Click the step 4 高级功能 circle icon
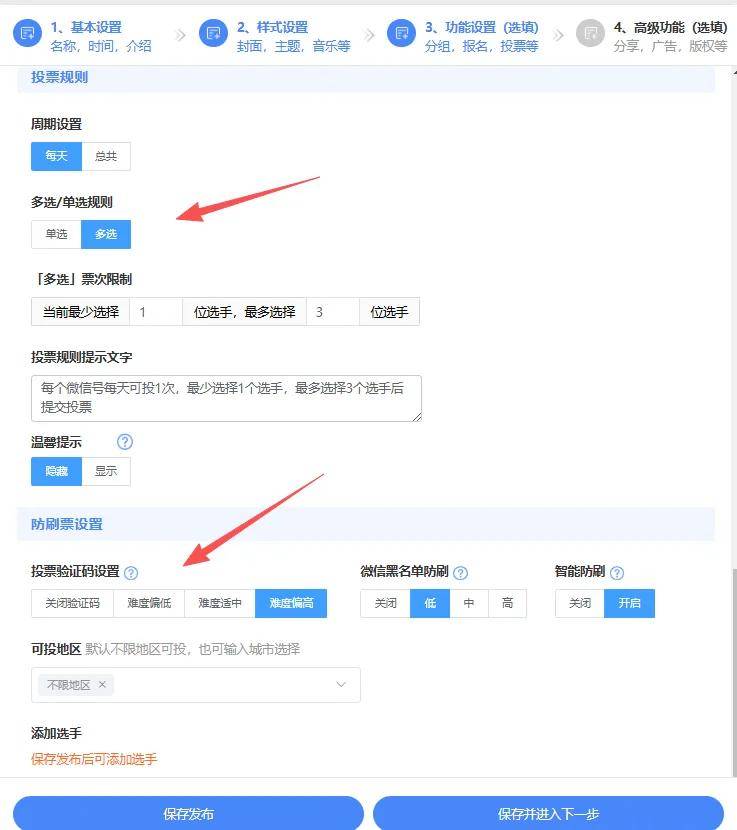The width and height of the screenshot is (737, 830). [590, 33]
